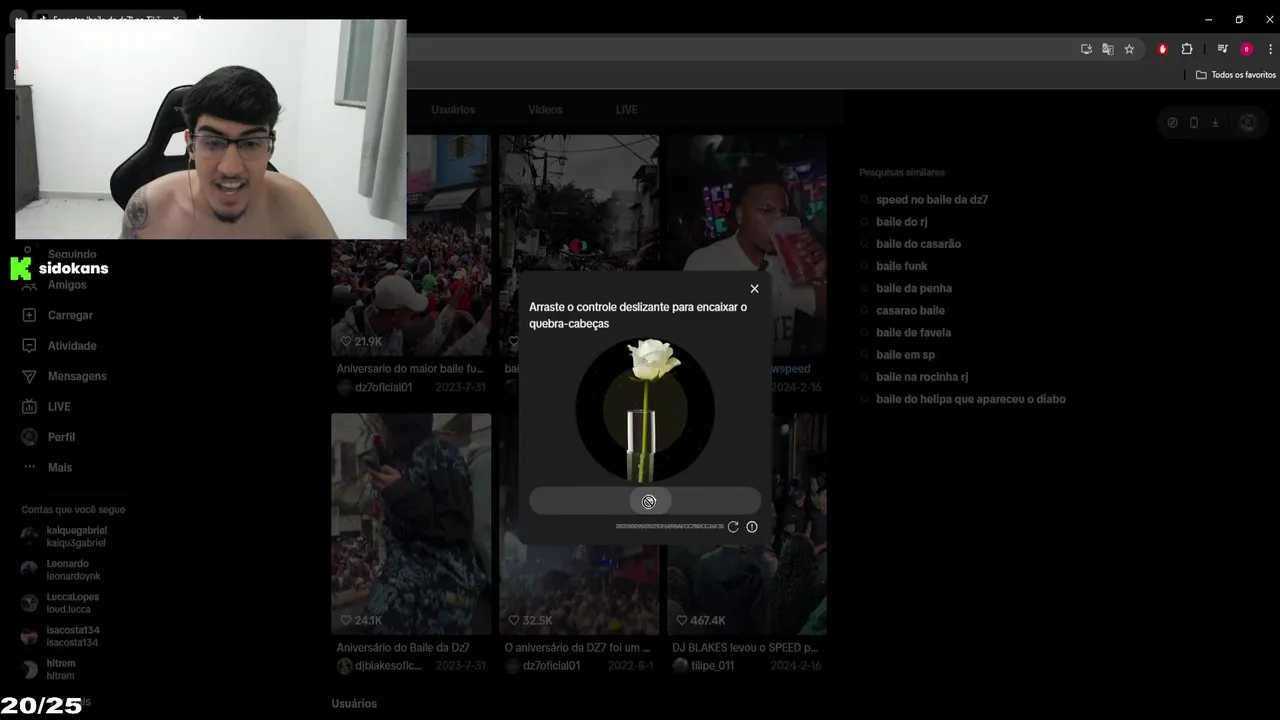The height and width of the screenshot is (720, 1280).
Task: Open Chrome three-dot menu
Action: 1270,49
